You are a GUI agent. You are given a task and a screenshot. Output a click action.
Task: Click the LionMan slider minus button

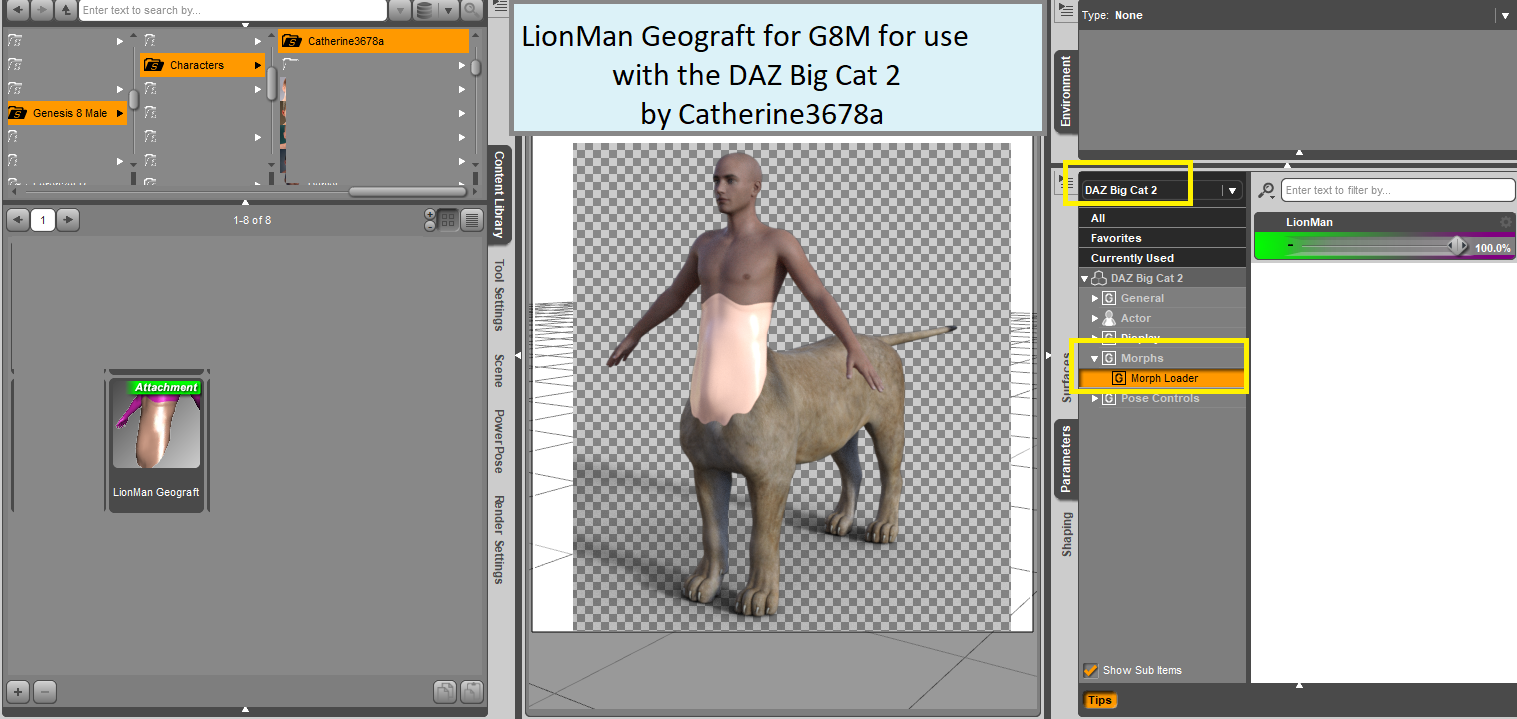tap(1291, 245)
